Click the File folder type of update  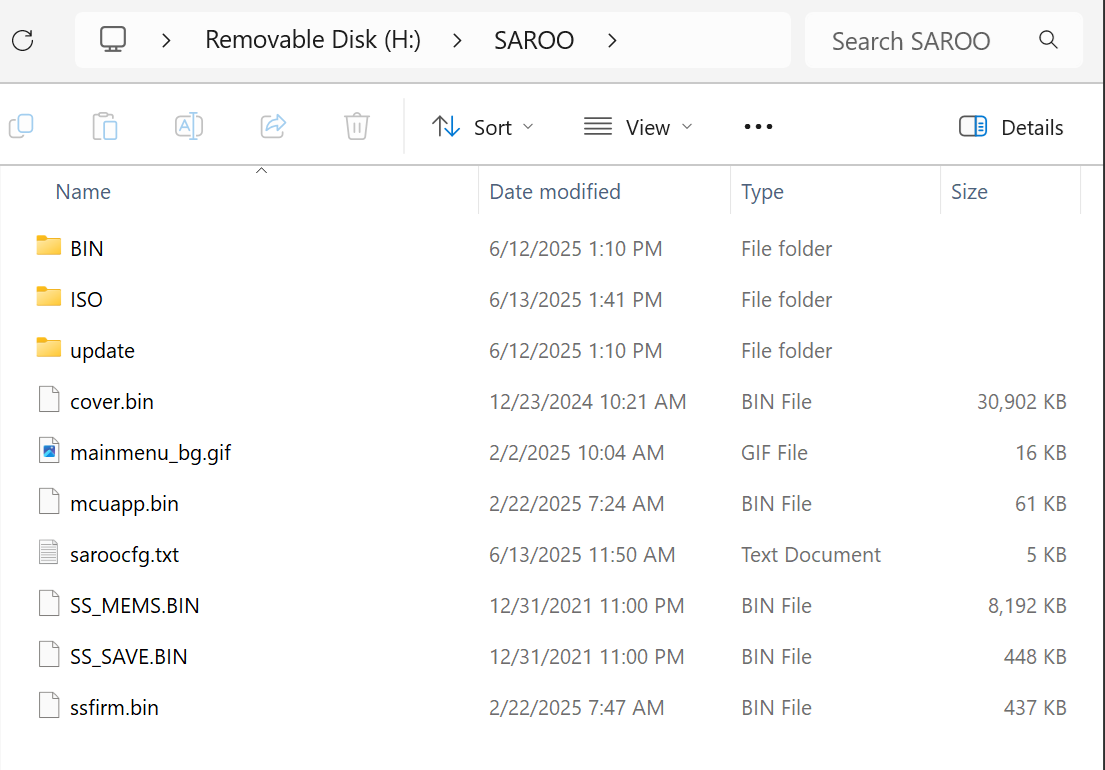tap(786, 350)
